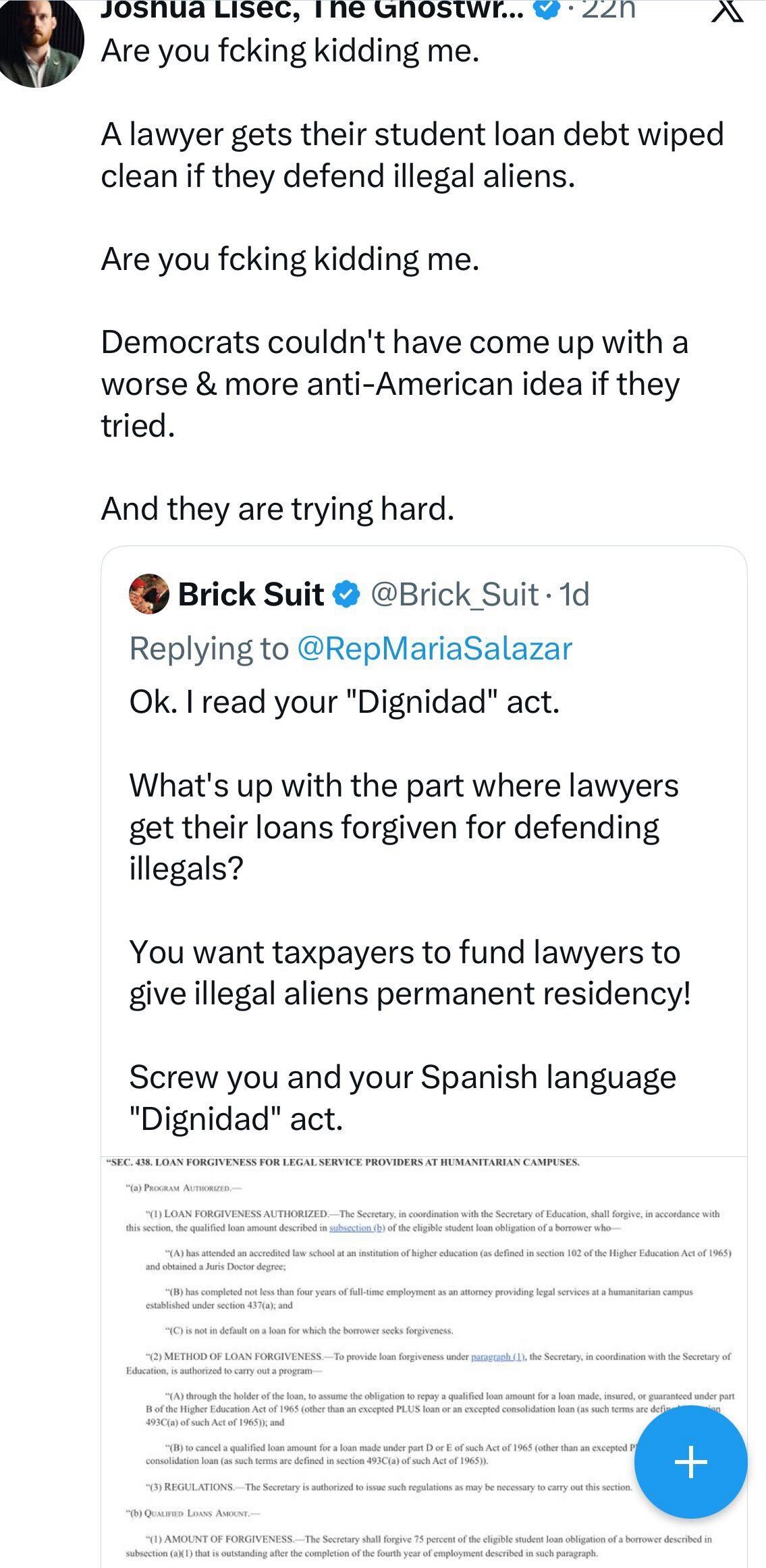Tap the 1d quoted post timestamp
The height and width of the screenshot is (1568, 766).
[576, 595]
